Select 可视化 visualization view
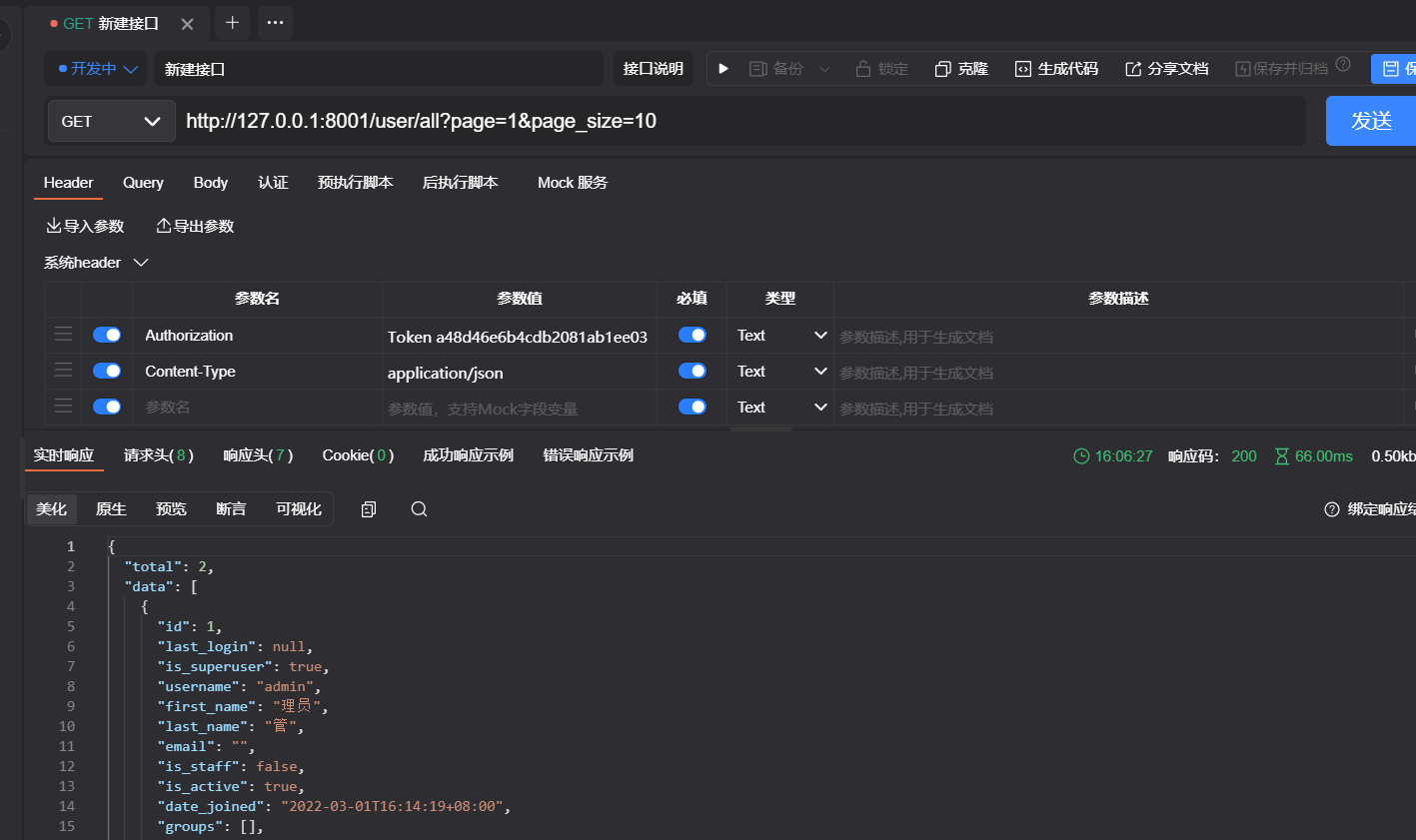 pyautogui.click(x=299, y=508)
